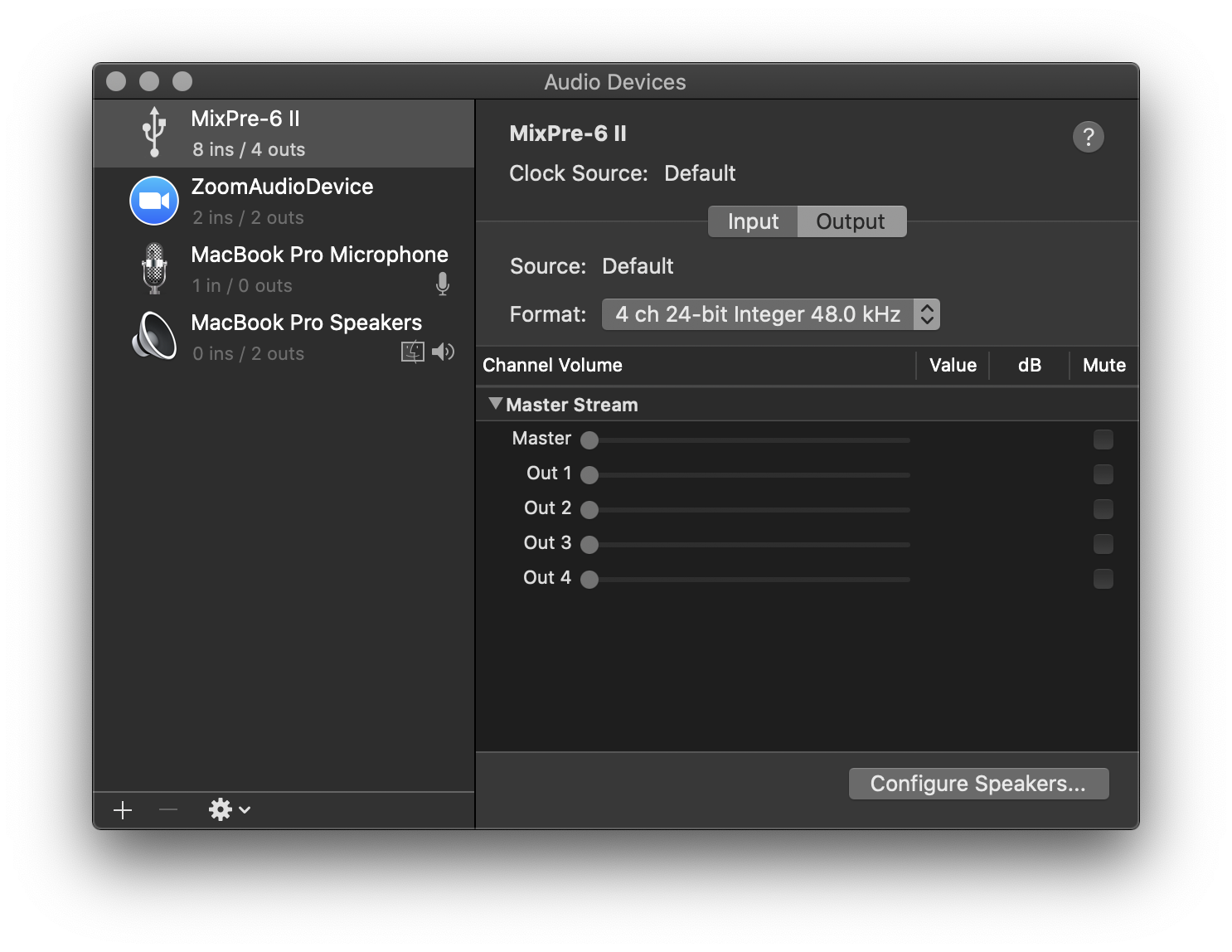Image resolution: width=1232 pixels, height=952 pixels.
Task: Close the Audio Devices window
Action: click(x=116, y=81)
